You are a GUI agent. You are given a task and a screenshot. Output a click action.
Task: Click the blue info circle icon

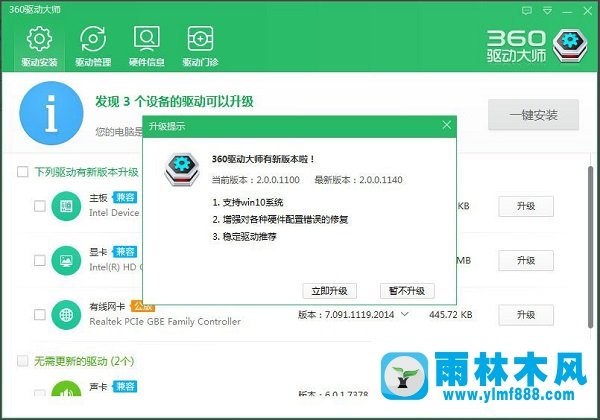click(51, 113)
